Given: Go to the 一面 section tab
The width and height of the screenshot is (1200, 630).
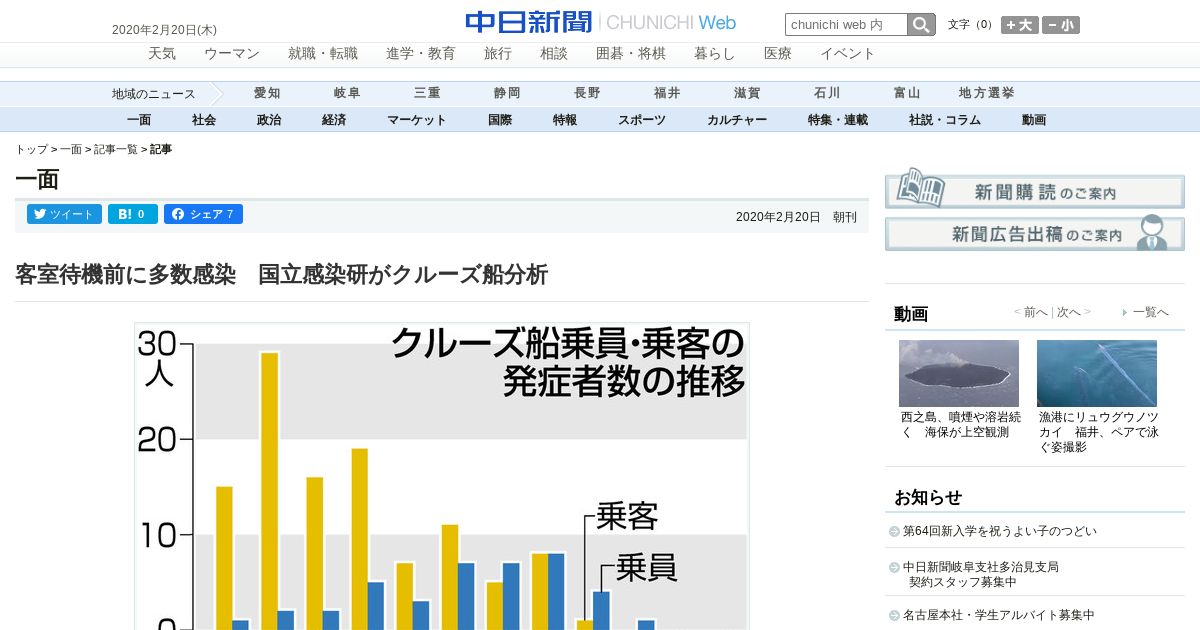Looking at the screenshot, I should click(139, 120).
